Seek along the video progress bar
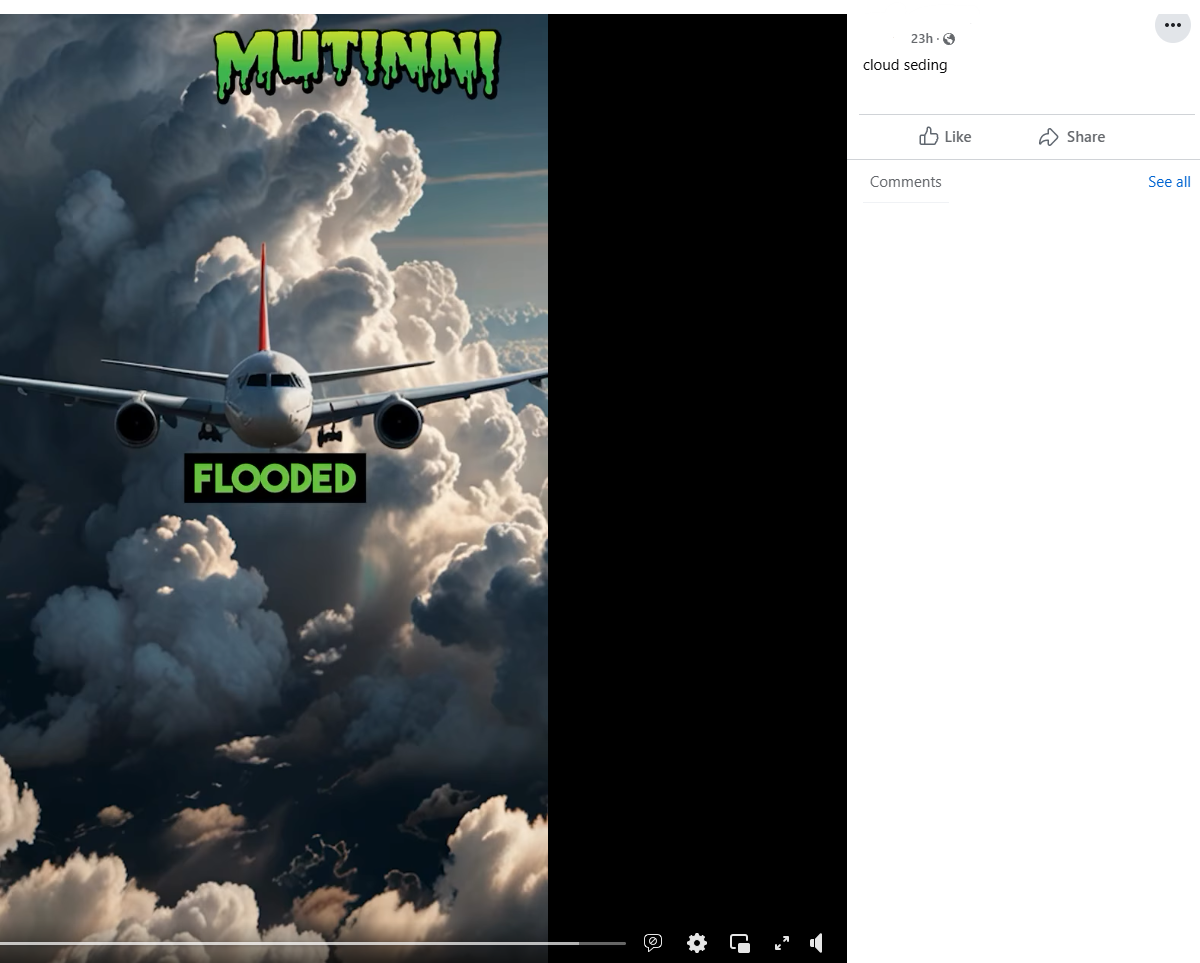1200x963 pixels. (x=313, y=943)
